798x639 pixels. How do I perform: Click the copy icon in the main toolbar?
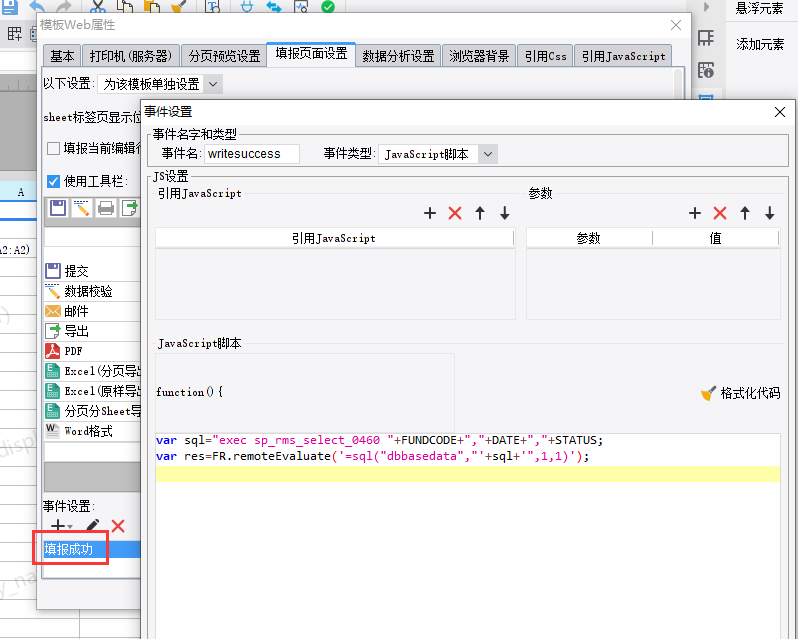(125, 6)
